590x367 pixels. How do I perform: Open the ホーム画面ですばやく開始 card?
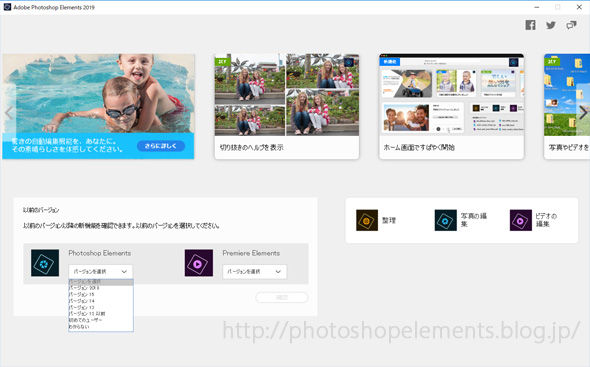[452, 106]
